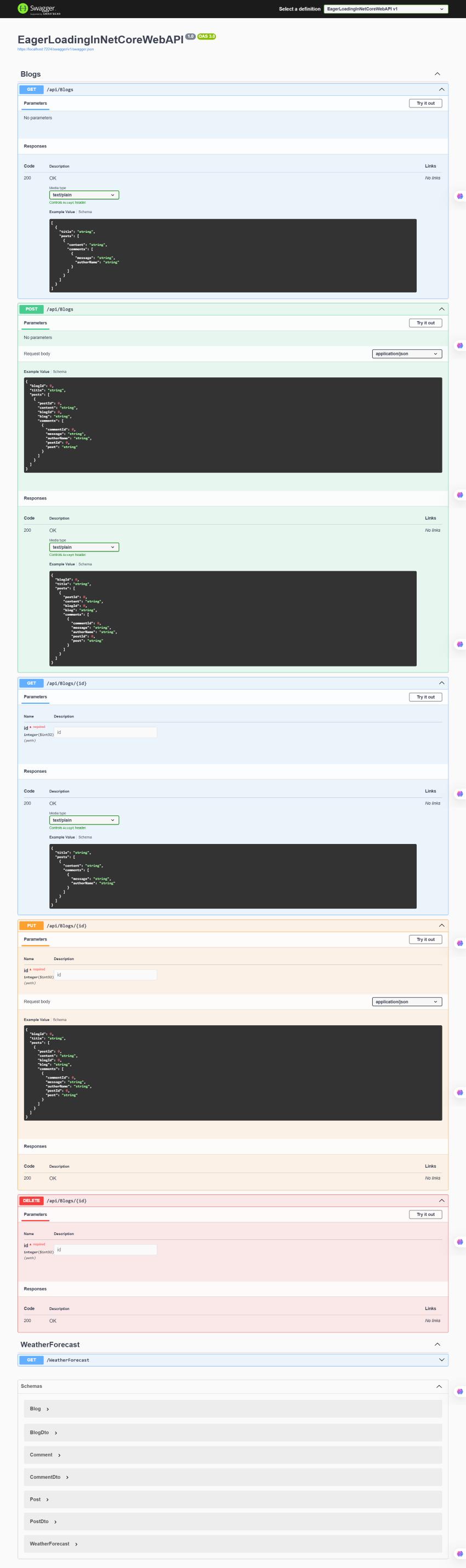Click the id input field under GET /api/Blogs/{id}

(x=105, y=732)
